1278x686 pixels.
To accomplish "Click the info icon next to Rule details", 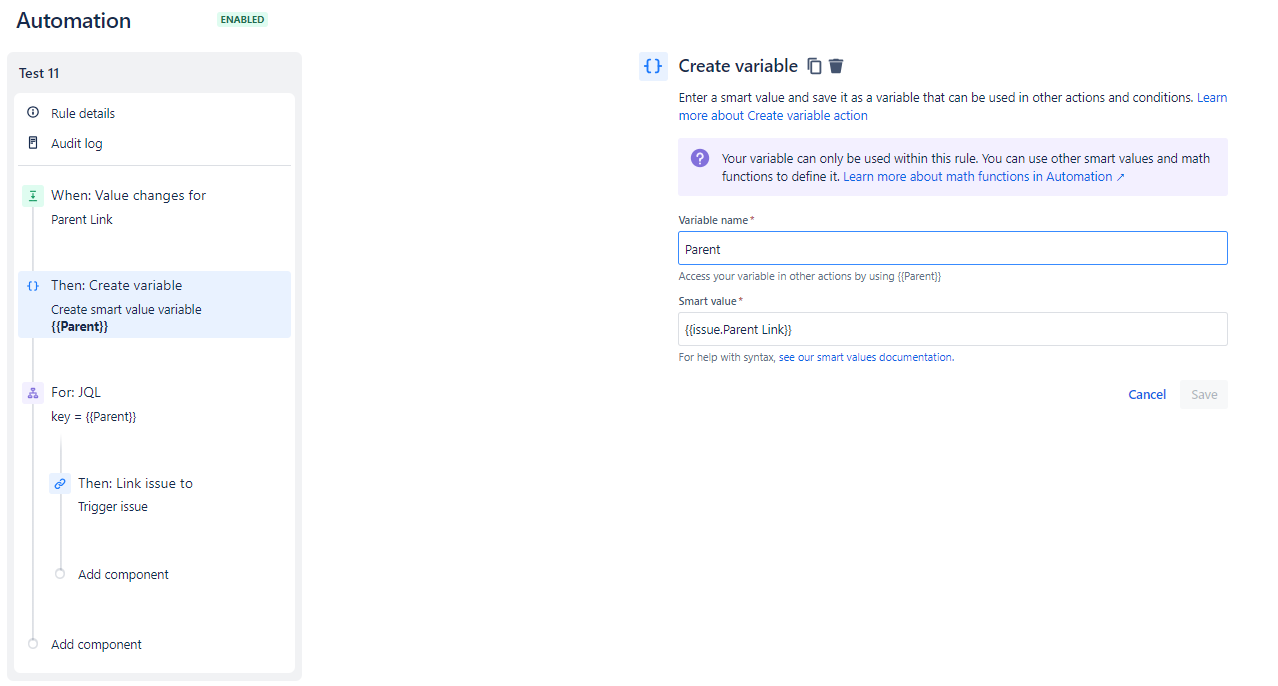I will point(34,113).
